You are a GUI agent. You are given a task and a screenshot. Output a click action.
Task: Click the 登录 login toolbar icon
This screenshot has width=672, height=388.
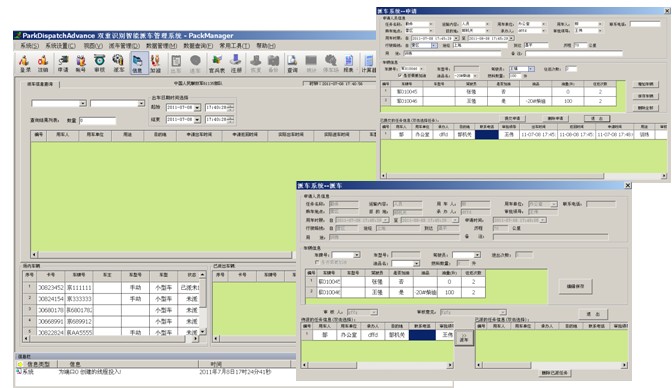click(25, 63)
